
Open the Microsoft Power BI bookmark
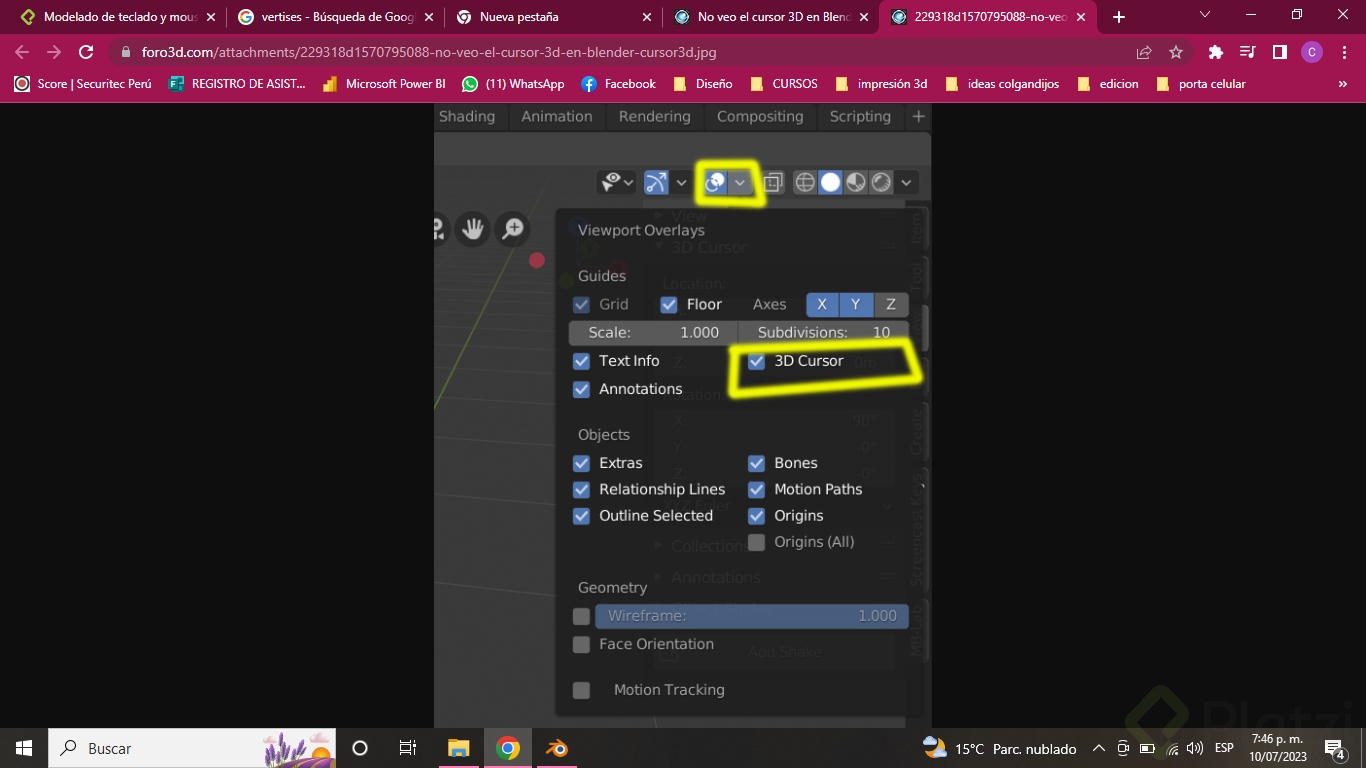pos(384,84)
